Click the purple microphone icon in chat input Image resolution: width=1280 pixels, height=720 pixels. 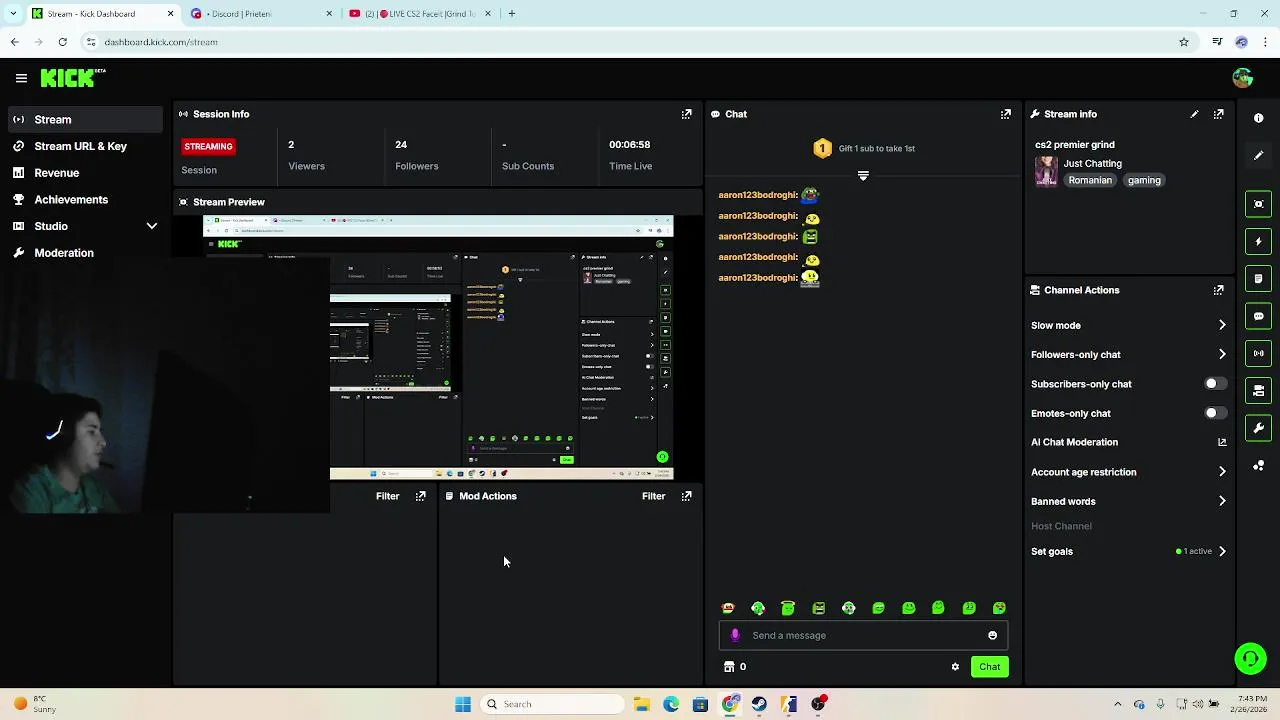click(735, 635)
